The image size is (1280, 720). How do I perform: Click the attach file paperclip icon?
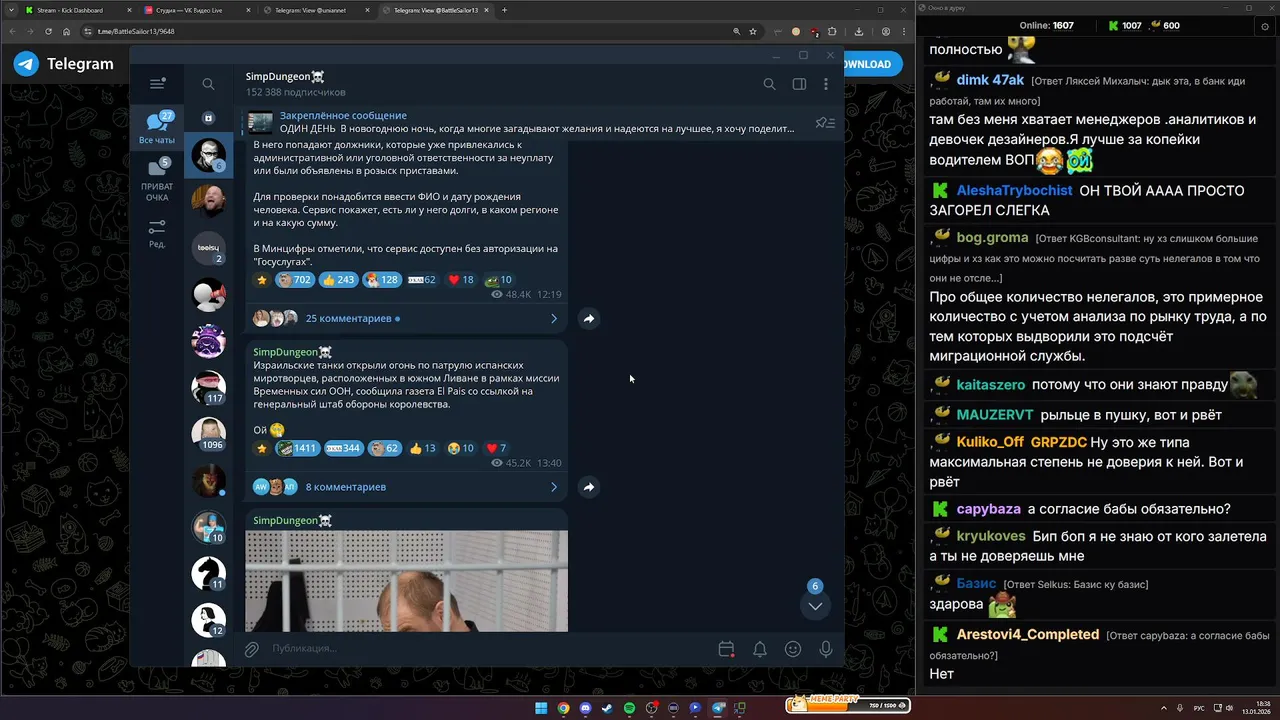click(252, 649)
